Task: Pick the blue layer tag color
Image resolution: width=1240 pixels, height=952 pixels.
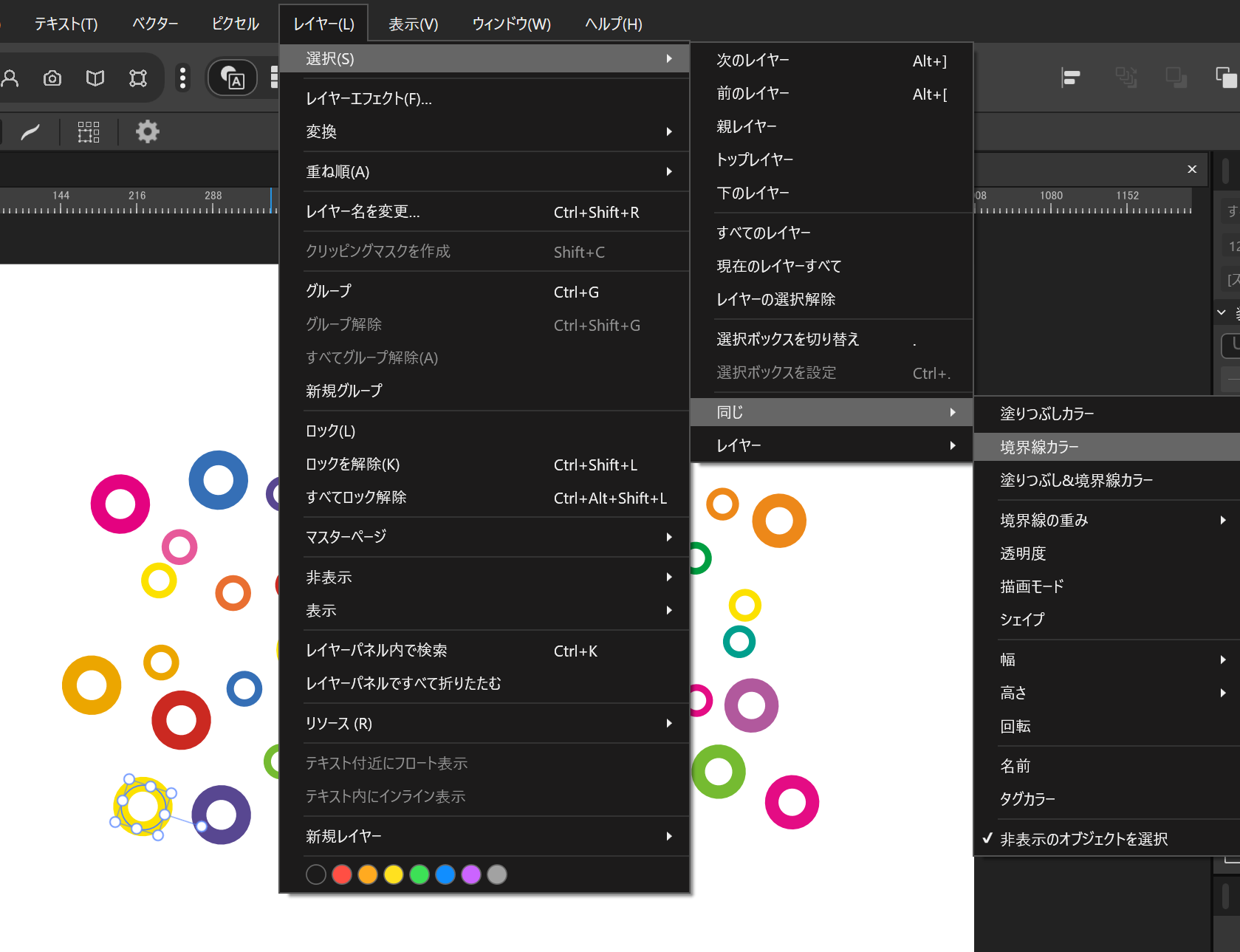Action: pos(445,874)
